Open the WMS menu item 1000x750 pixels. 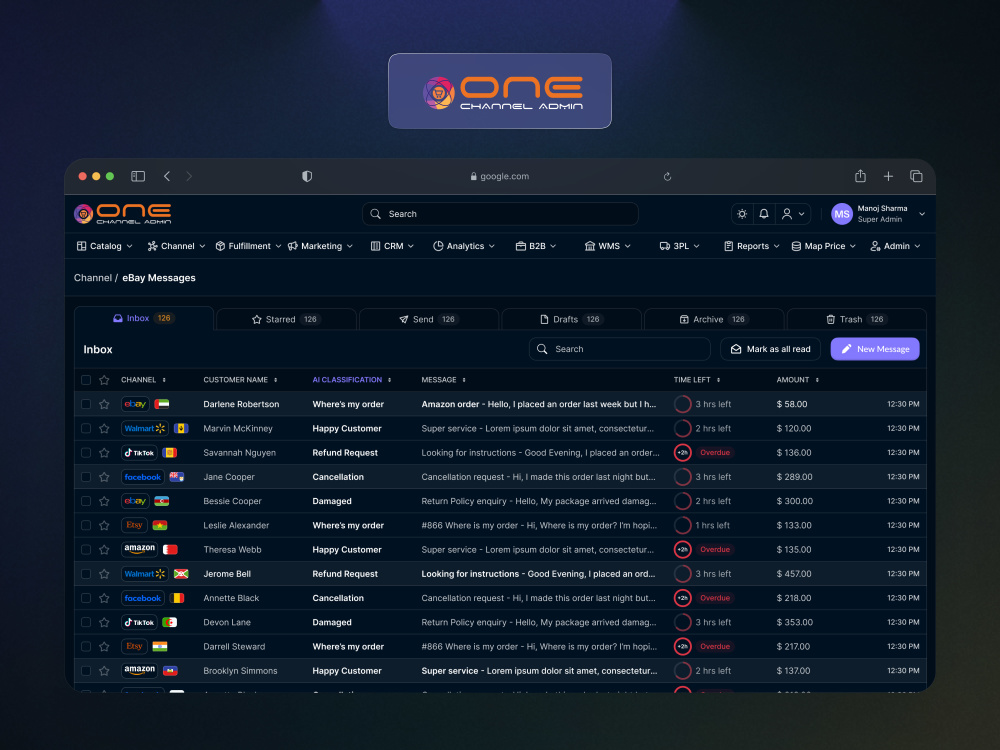coord(608,246)
